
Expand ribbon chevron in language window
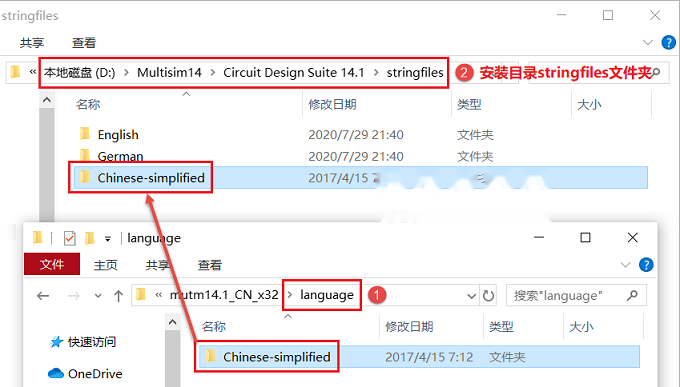click(625, 265)
